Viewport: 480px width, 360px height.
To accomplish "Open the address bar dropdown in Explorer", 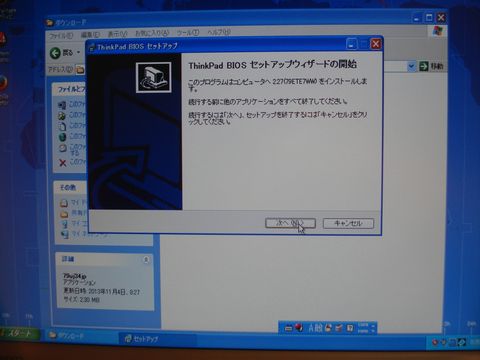I will coord(412,66).
